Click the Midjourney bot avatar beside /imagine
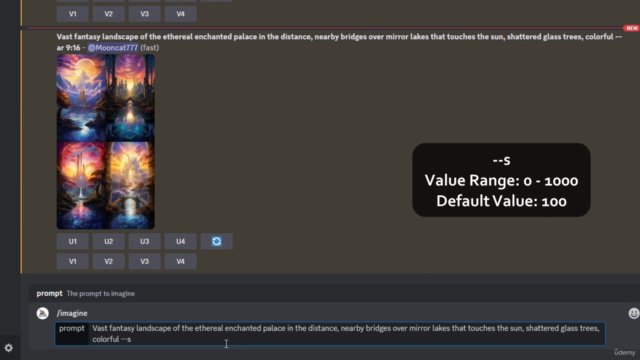Screen dimensions: 640x360 click(42, 313)
